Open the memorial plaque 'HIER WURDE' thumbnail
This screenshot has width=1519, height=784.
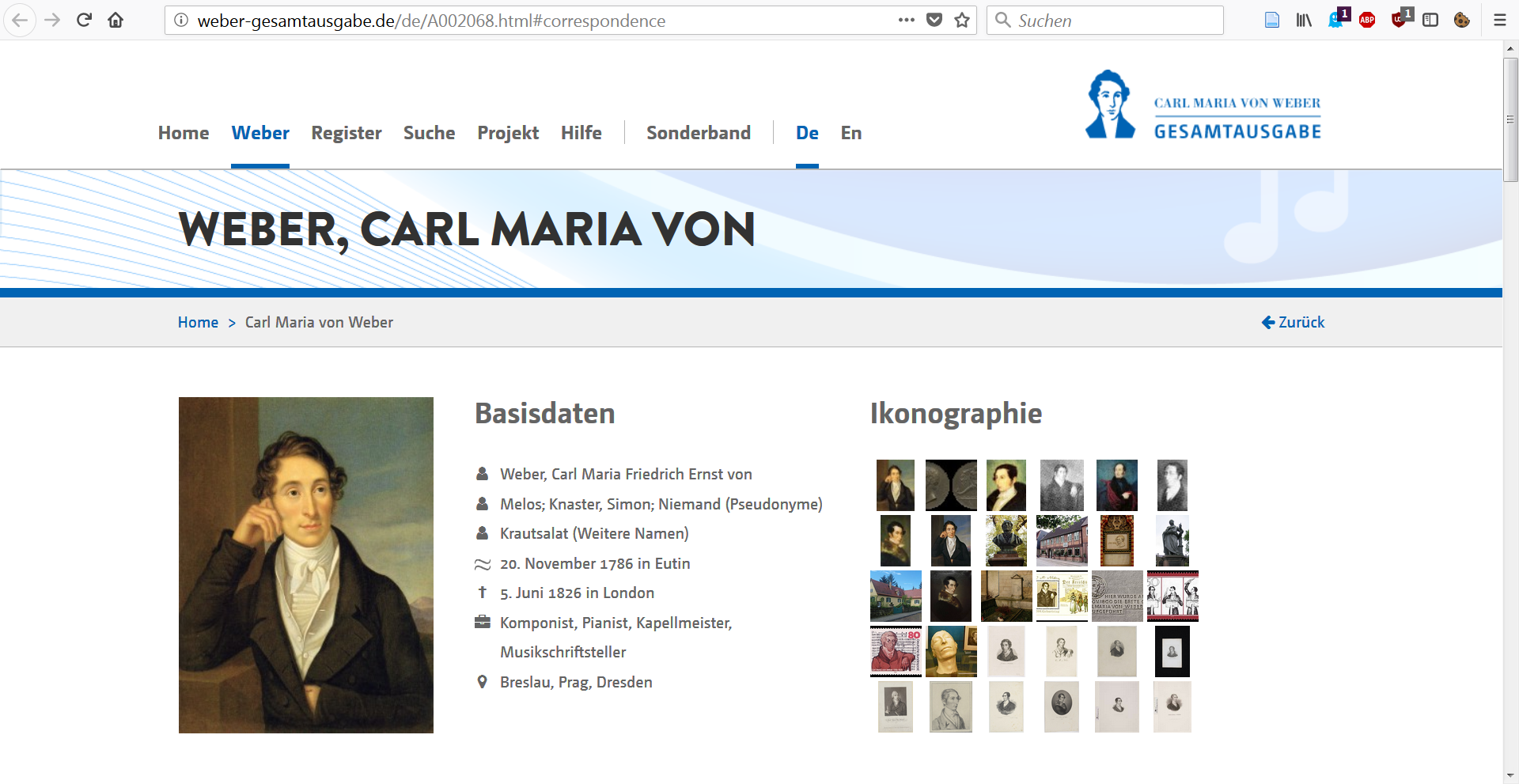click(x=1117, y=596)
